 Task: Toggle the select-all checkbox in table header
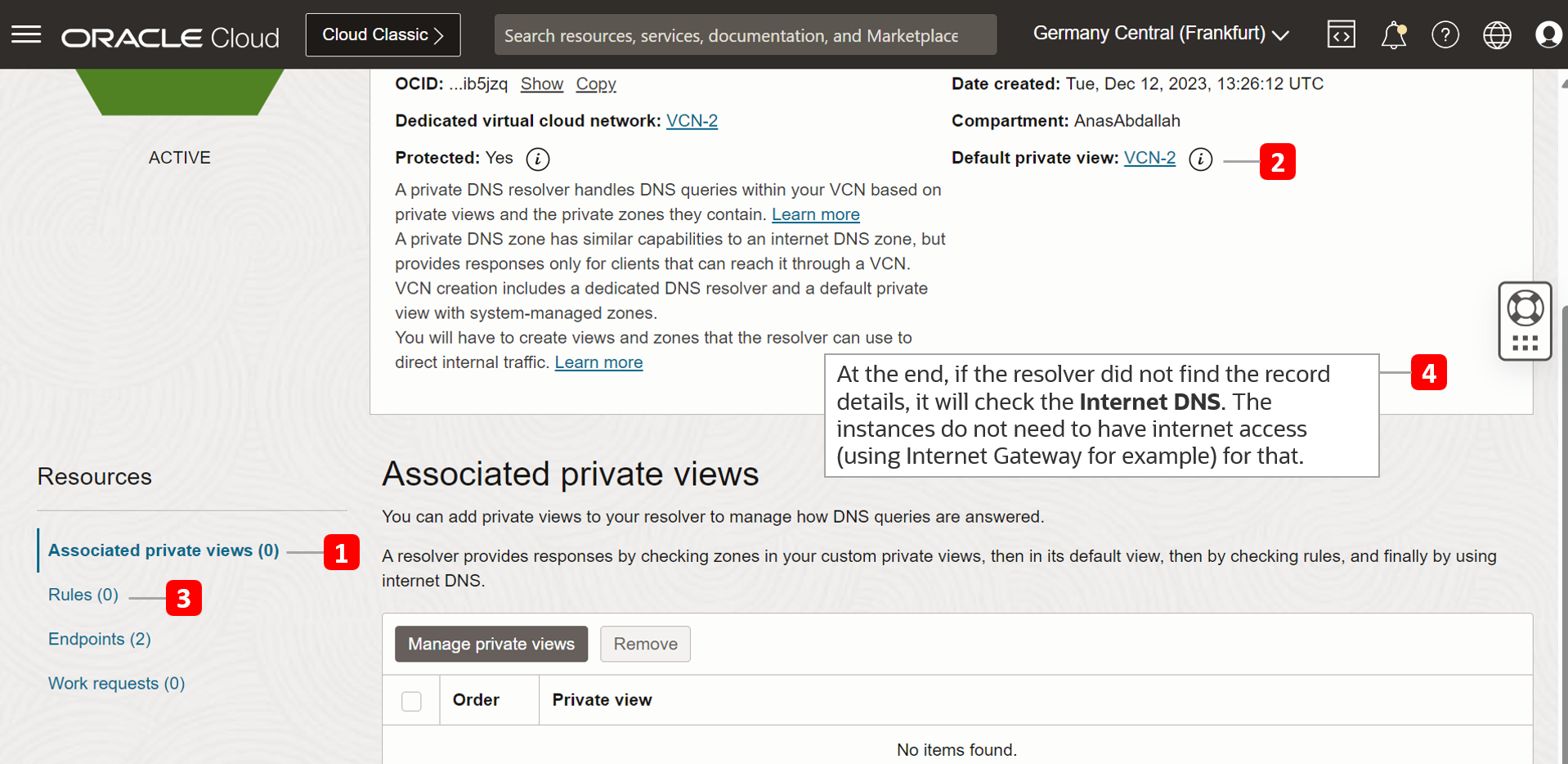click(411, 701)
